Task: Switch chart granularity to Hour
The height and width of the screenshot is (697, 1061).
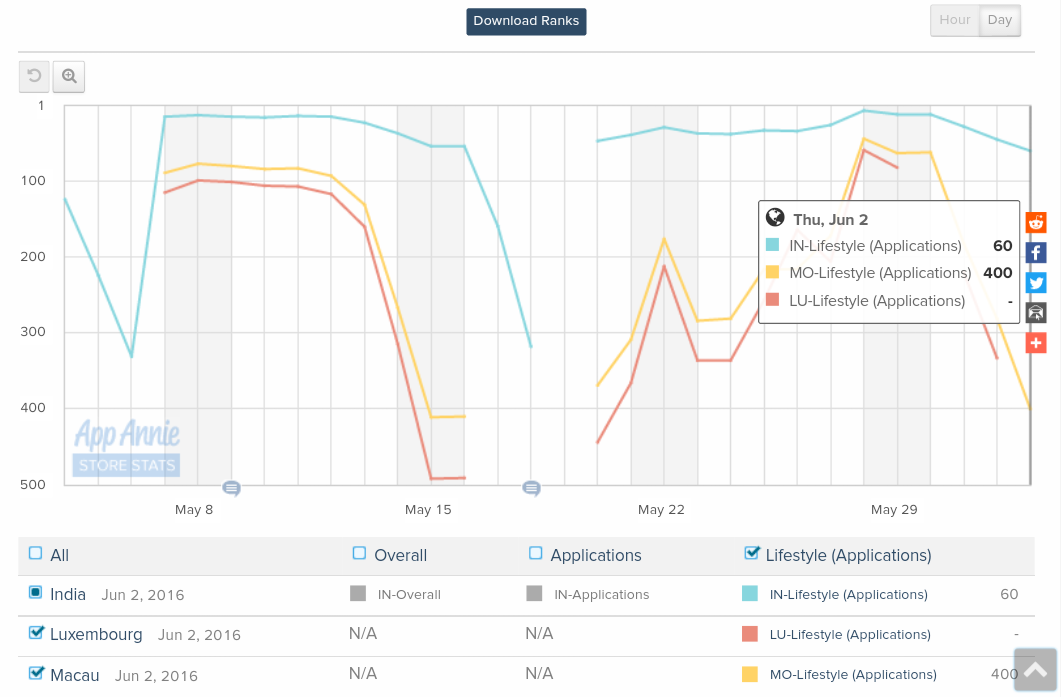Action: (x=955, y=20)
